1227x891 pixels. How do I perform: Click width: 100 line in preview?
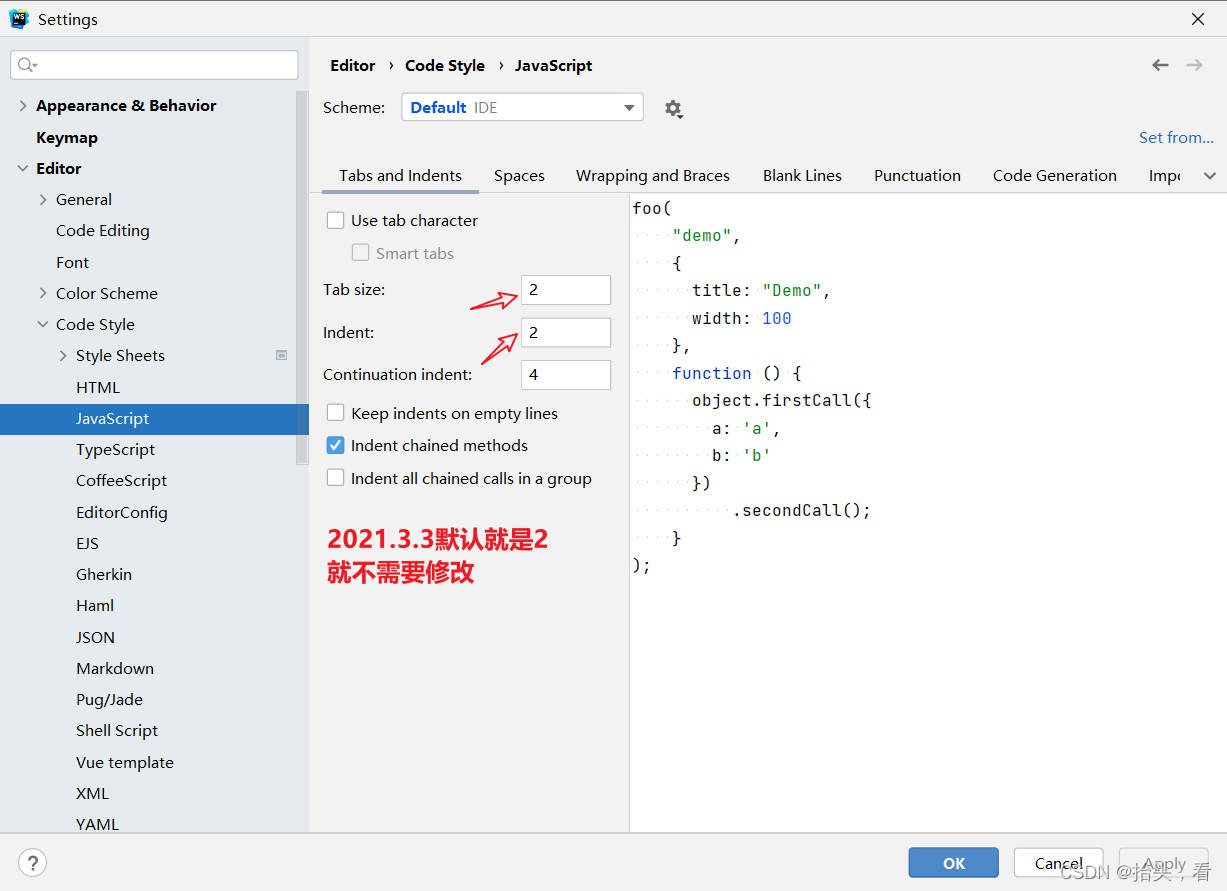[742, 318]
